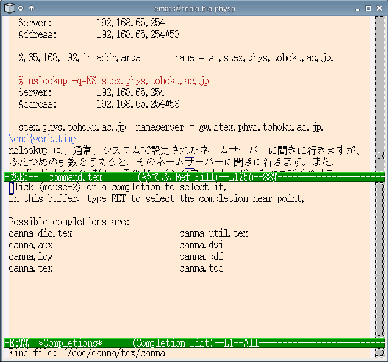Maximize the emacs window
Screen dimensions: 388x362
tap(368, 8)
